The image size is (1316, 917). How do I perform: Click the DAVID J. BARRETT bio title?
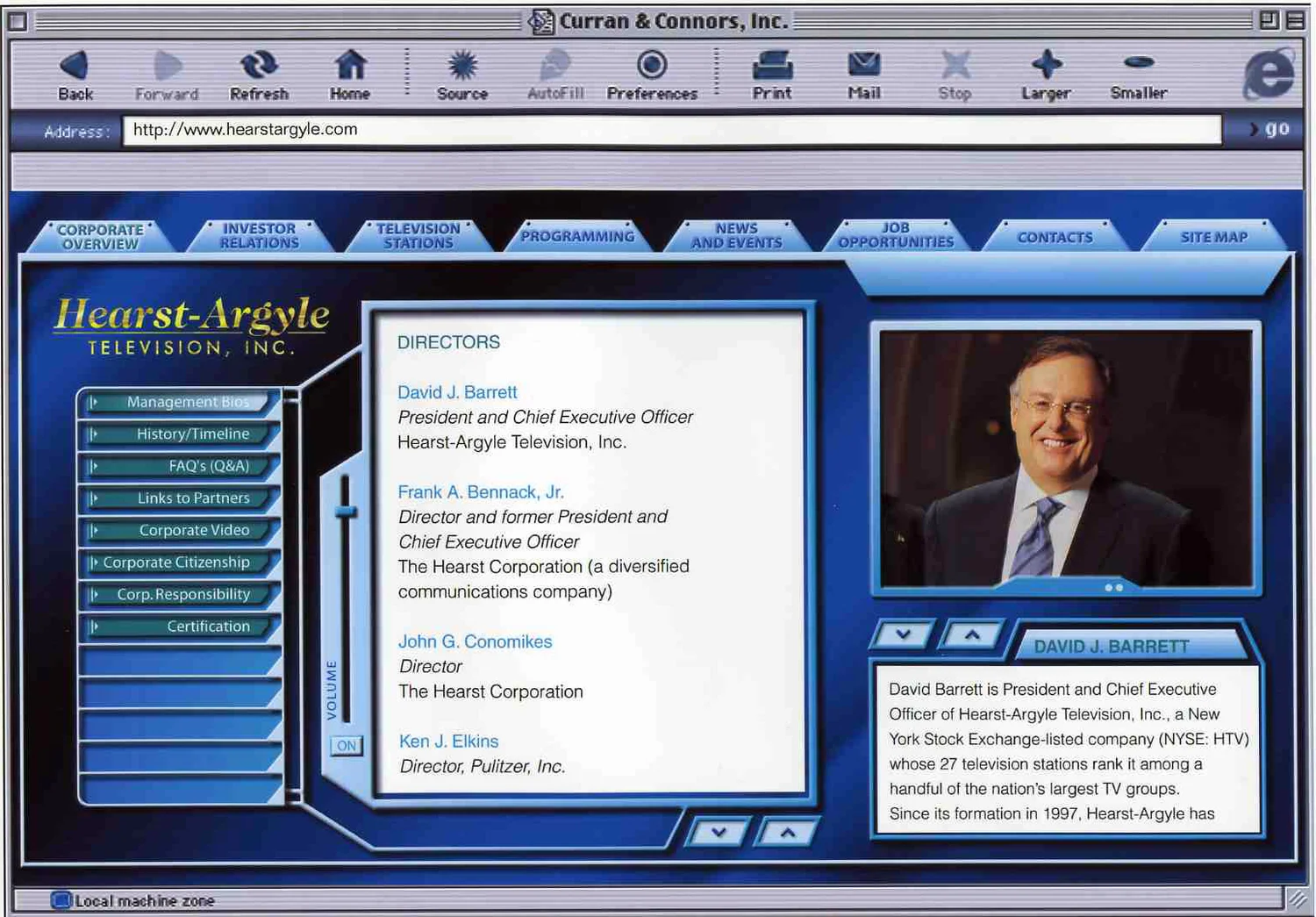1112,647
